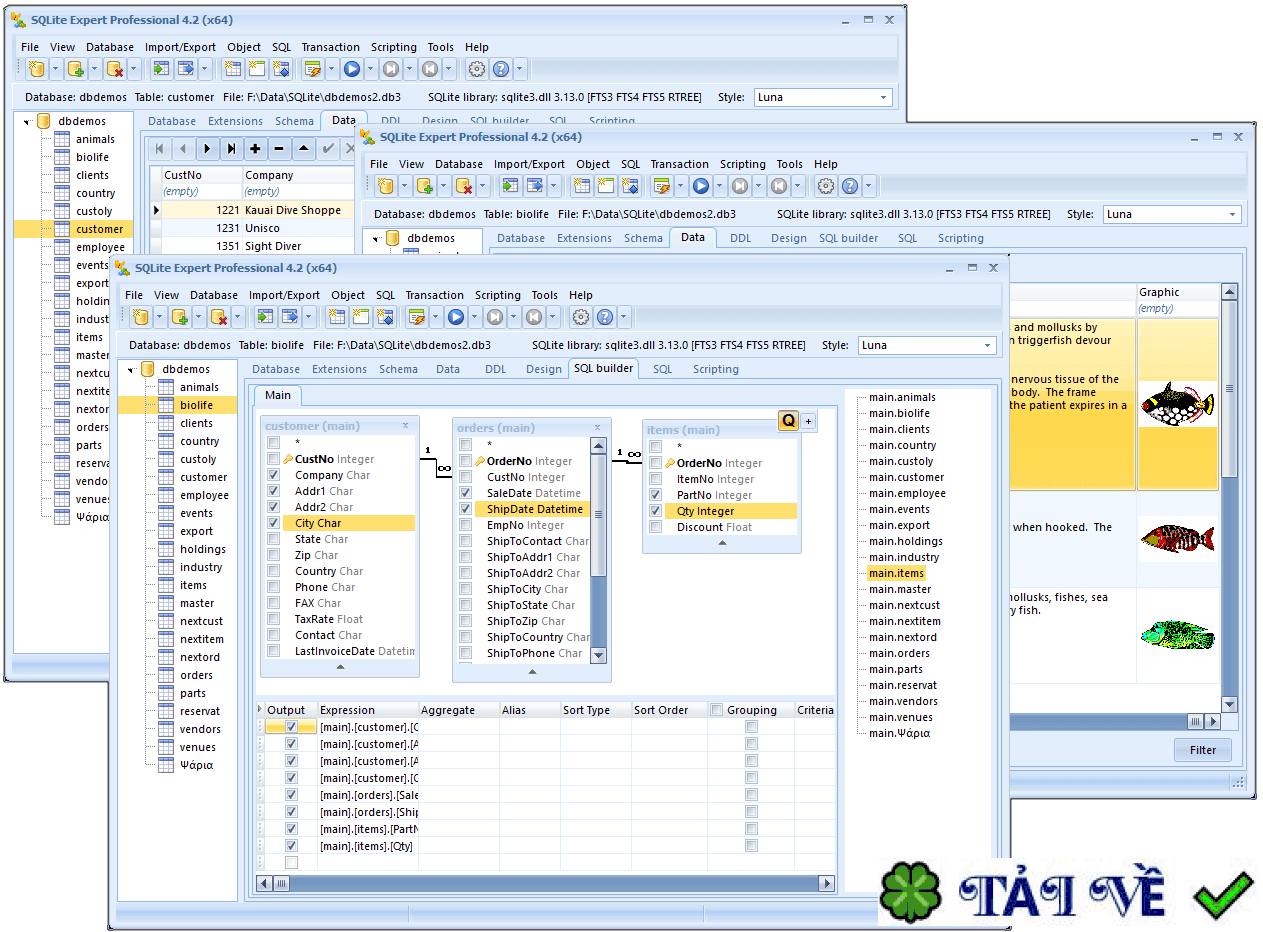This screenshot has width=1263, height=932.
Task: Click the export data icon in the back customer window toolbar
Action: (186, 69)
